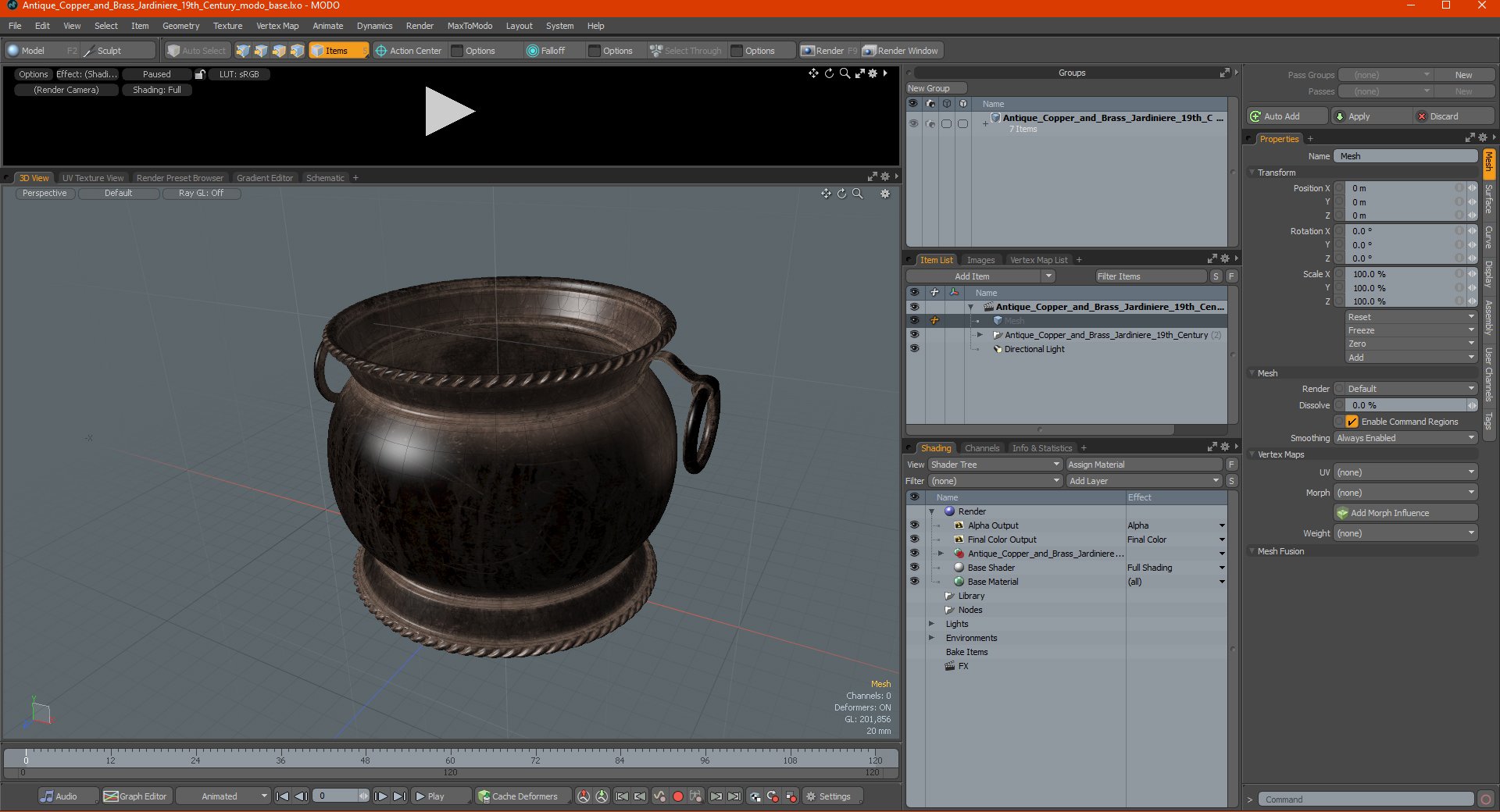Step to the next frame
1500x812 pixels.
click(380, 796)
